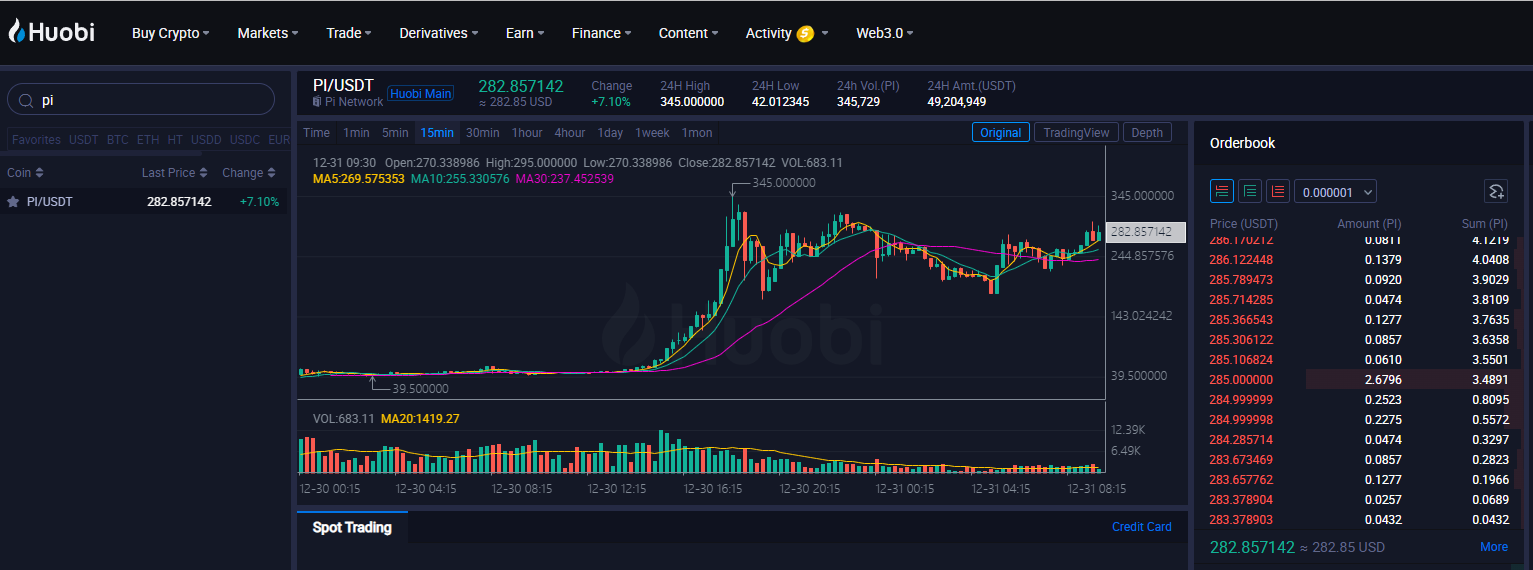
Task: Select the PI/USDT pair row
Action: pos(145,201)
